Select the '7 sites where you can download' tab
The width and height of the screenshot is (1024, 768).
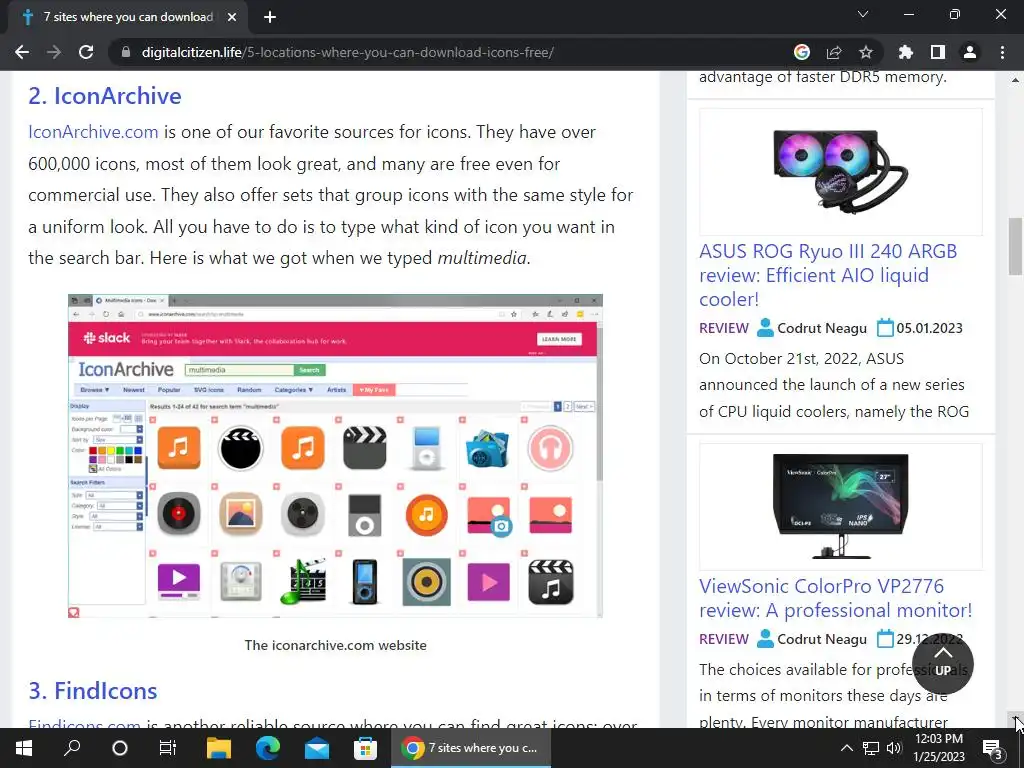pyautogui.click(x=128, y=17)
